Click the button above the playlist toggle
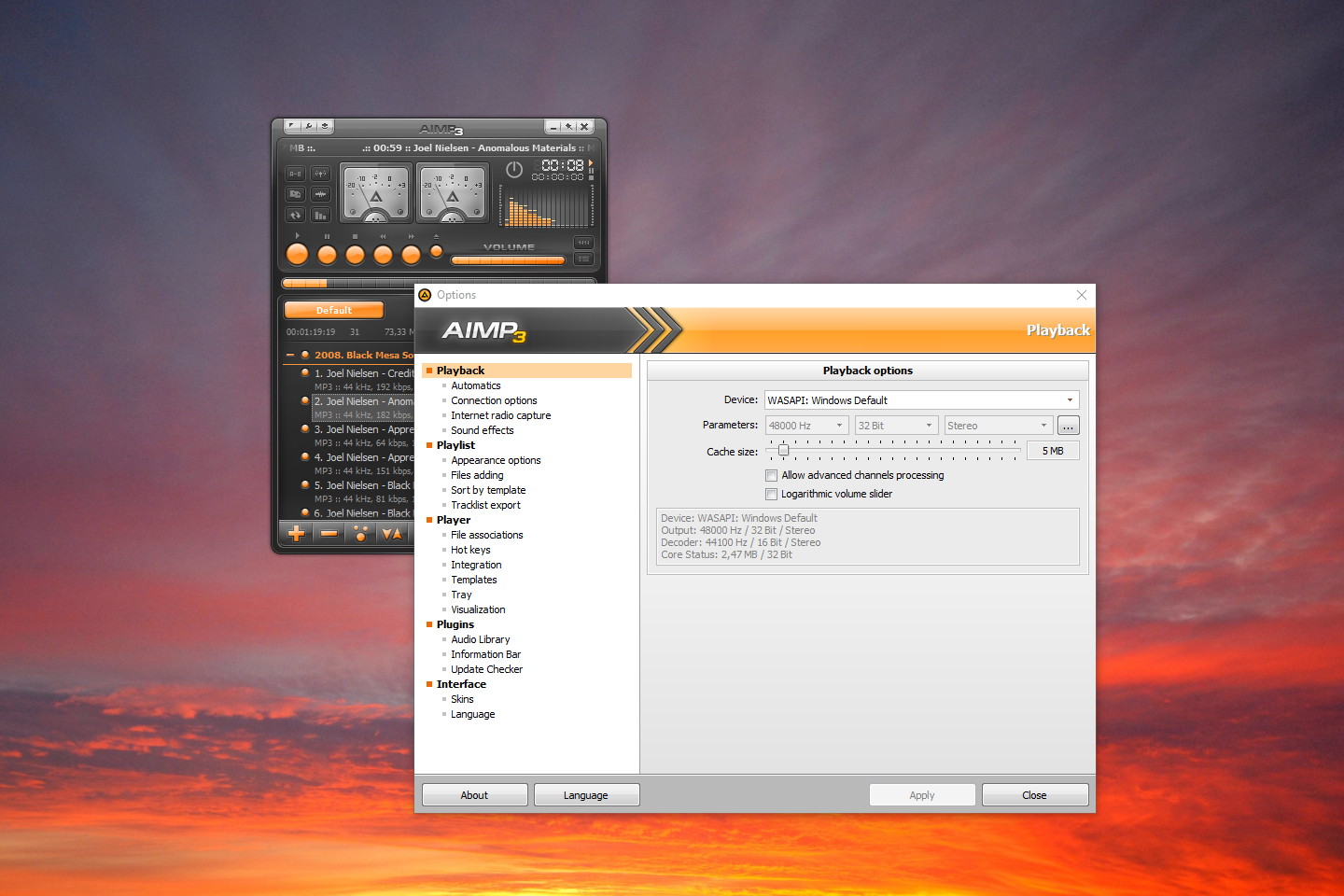1344x896 pixels. tap(583, 243)
